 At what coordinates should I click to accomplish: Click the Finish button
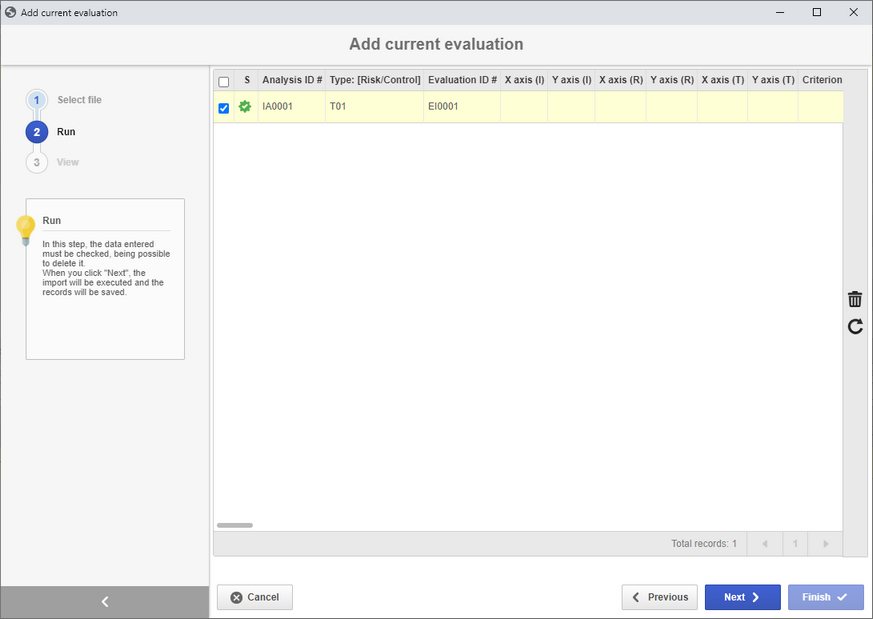tap(826, 597)
